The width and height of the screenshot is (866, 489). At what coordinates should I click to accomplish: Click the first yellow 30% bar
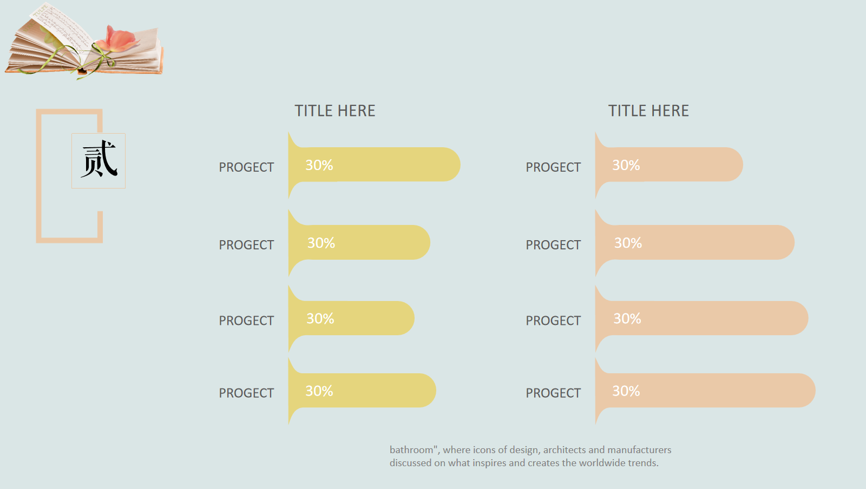click(374, 165)
